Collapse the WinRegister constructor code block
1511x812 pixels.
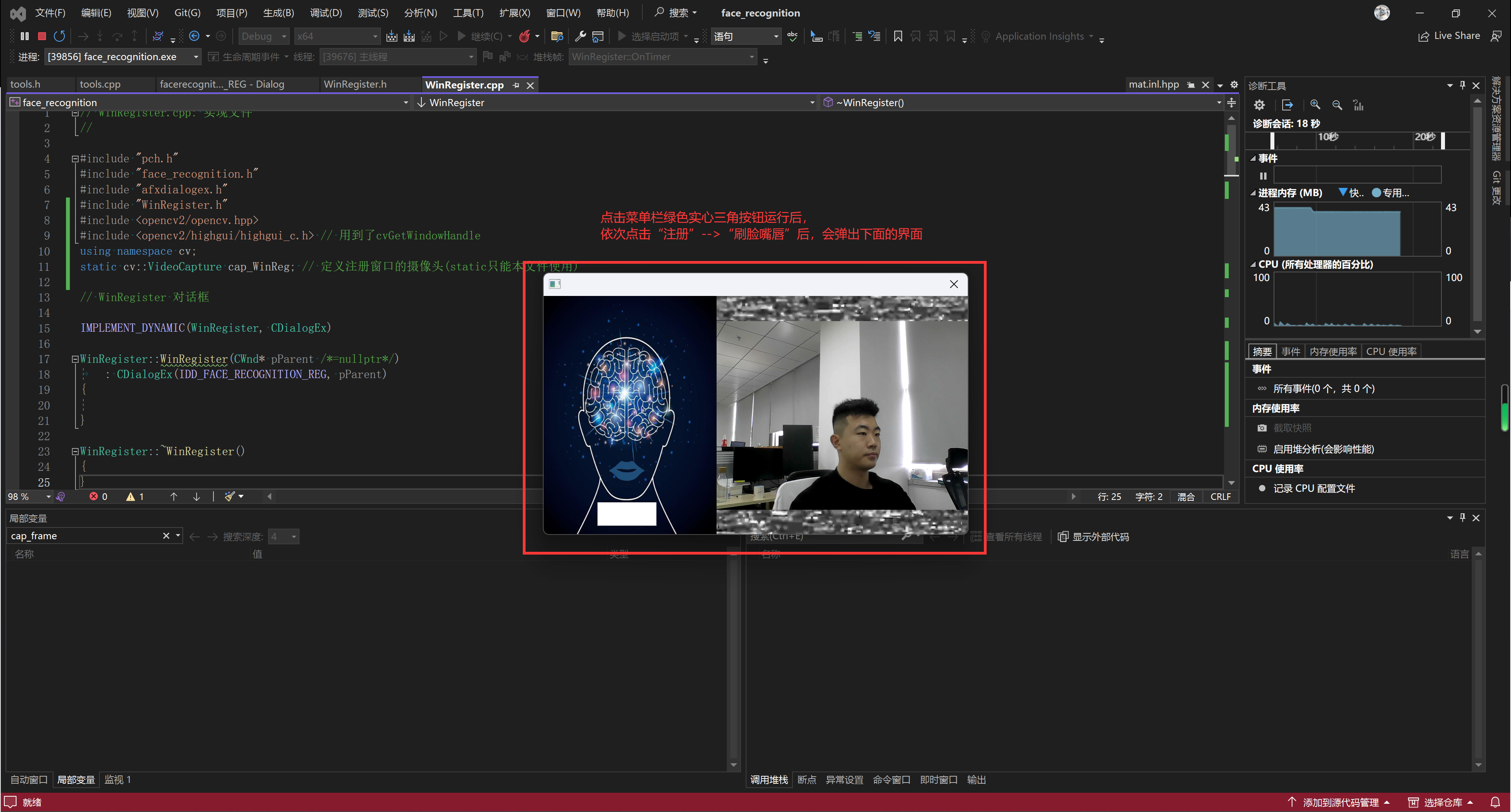point(75,359)
